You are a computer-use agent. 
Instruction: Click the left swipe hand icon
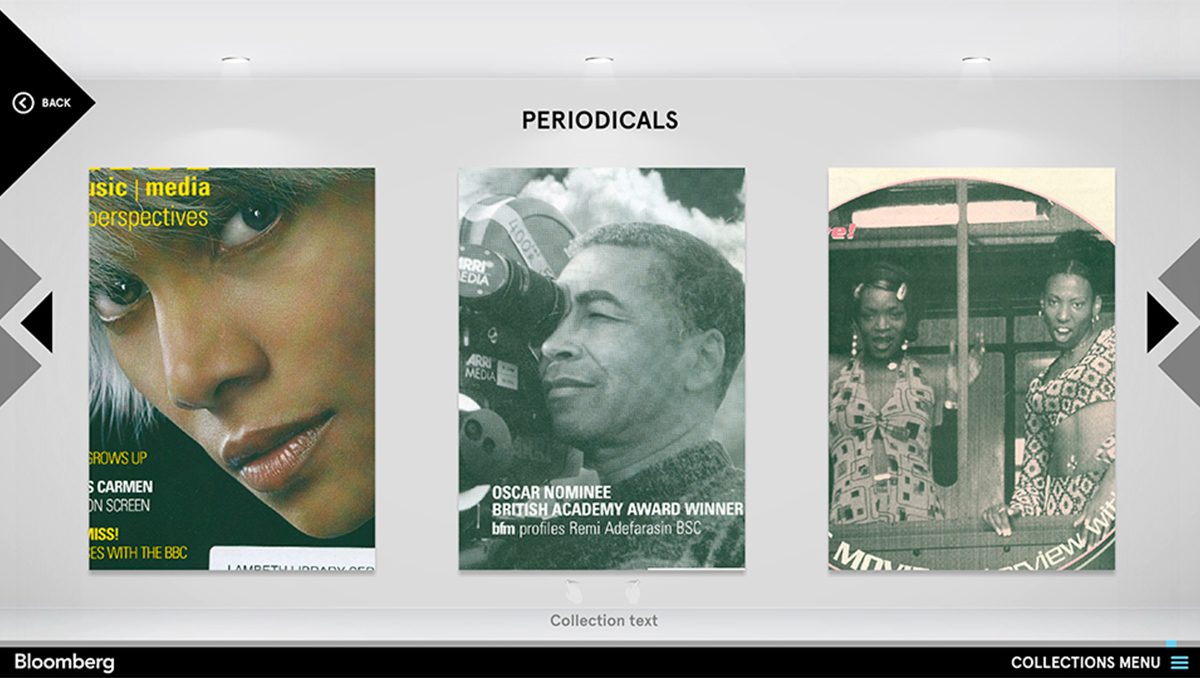coord(573,591)
